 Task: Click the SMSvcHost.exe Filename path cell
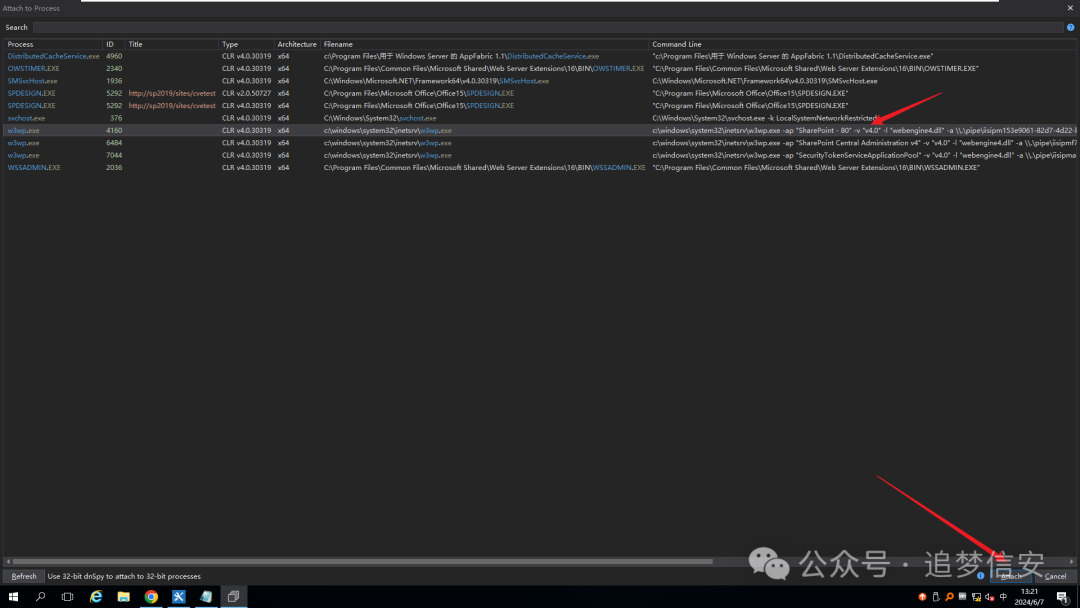(436, 81)
